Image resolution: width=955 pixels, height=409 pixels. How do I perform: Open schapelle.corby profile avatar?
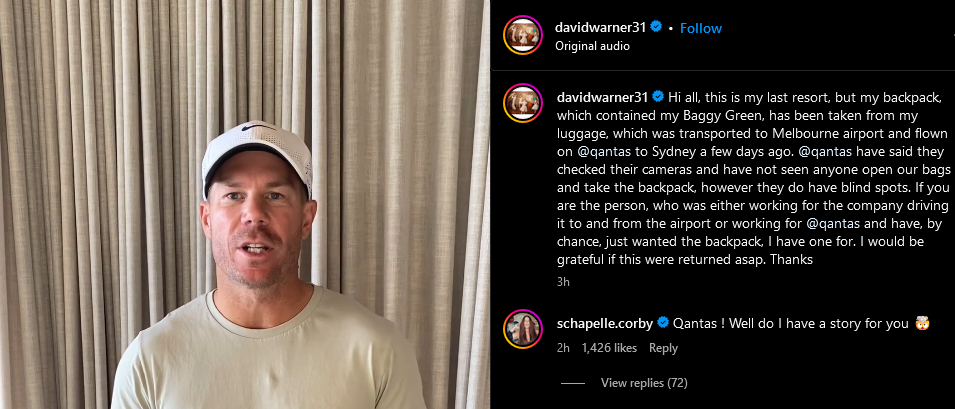(x=523, y=329)
